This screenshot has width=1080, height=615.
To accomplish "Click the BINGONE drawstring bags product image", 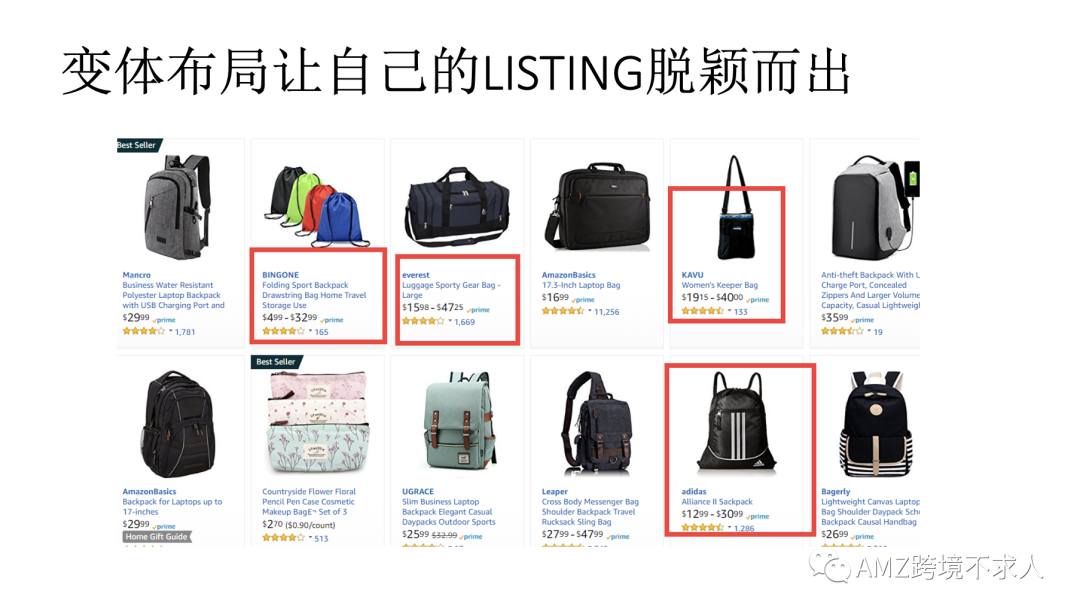I will (x=317, y=205).
